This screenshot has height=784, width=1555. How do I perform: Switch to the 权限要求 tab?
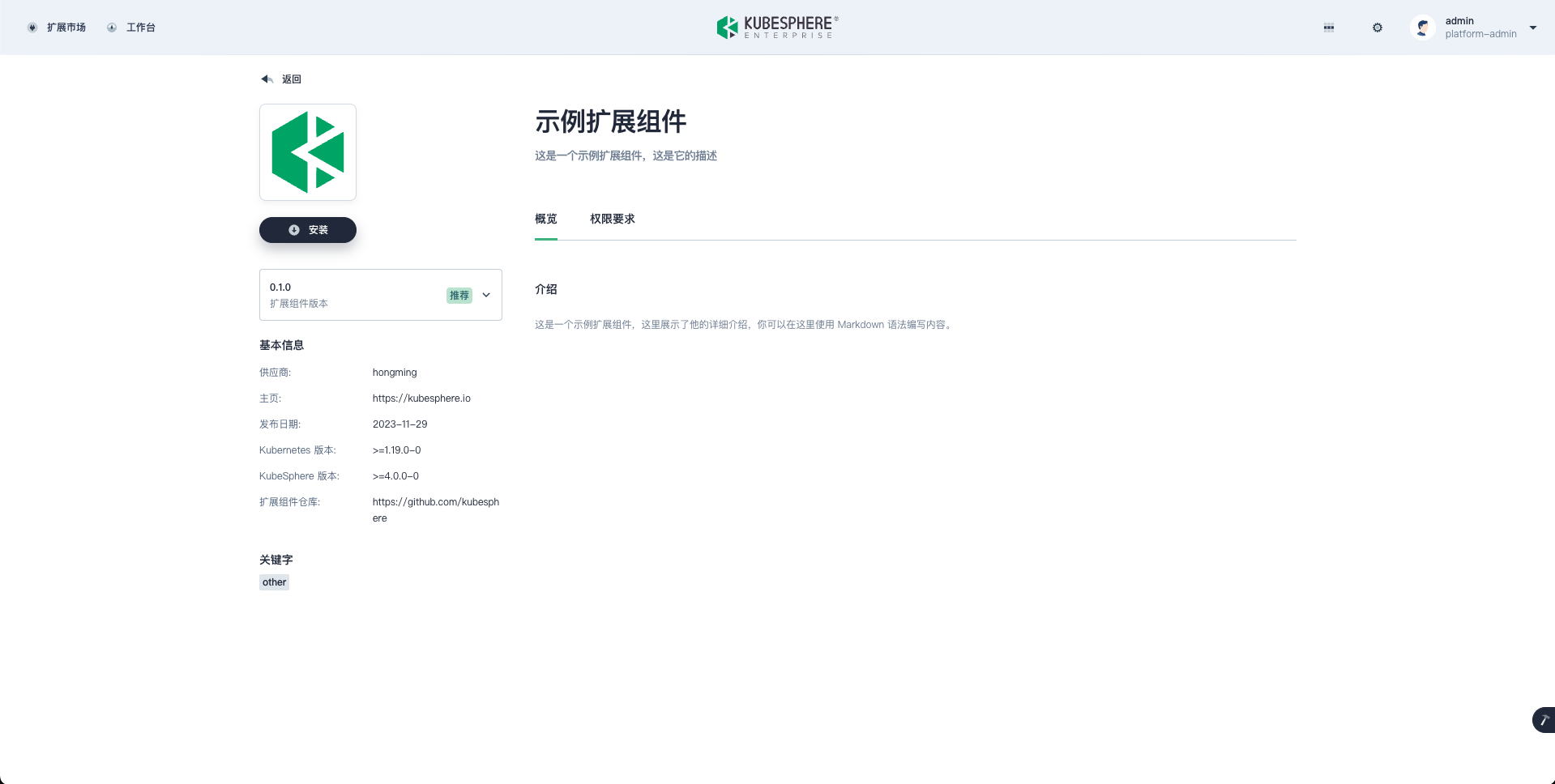click(x=612, y=219)
